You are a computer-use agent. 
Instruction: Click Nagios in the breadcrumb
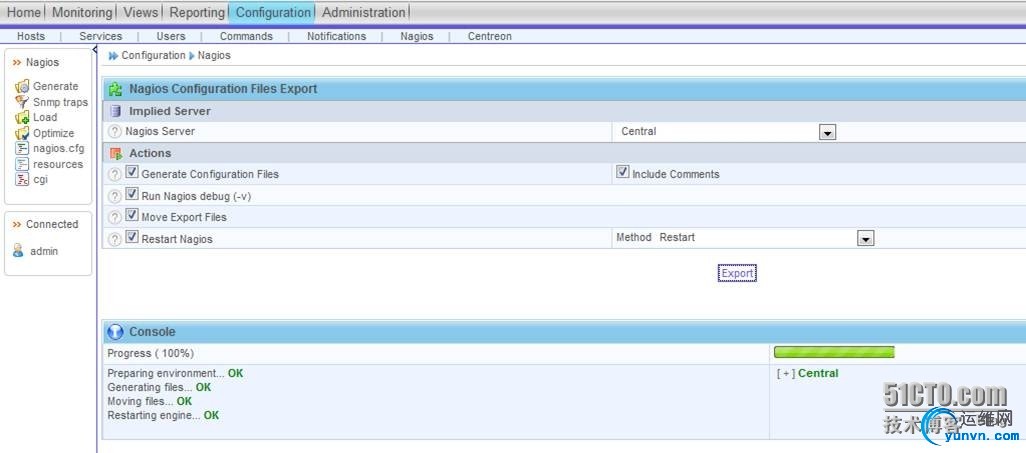tap(214, 56)
